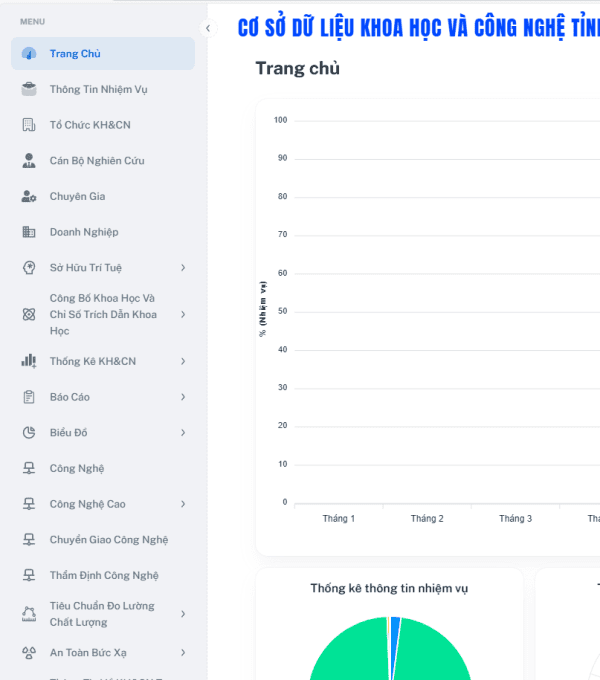600x680 pixels.
Task: Click the Báo Cáo label
Action: tap(70, 397)
